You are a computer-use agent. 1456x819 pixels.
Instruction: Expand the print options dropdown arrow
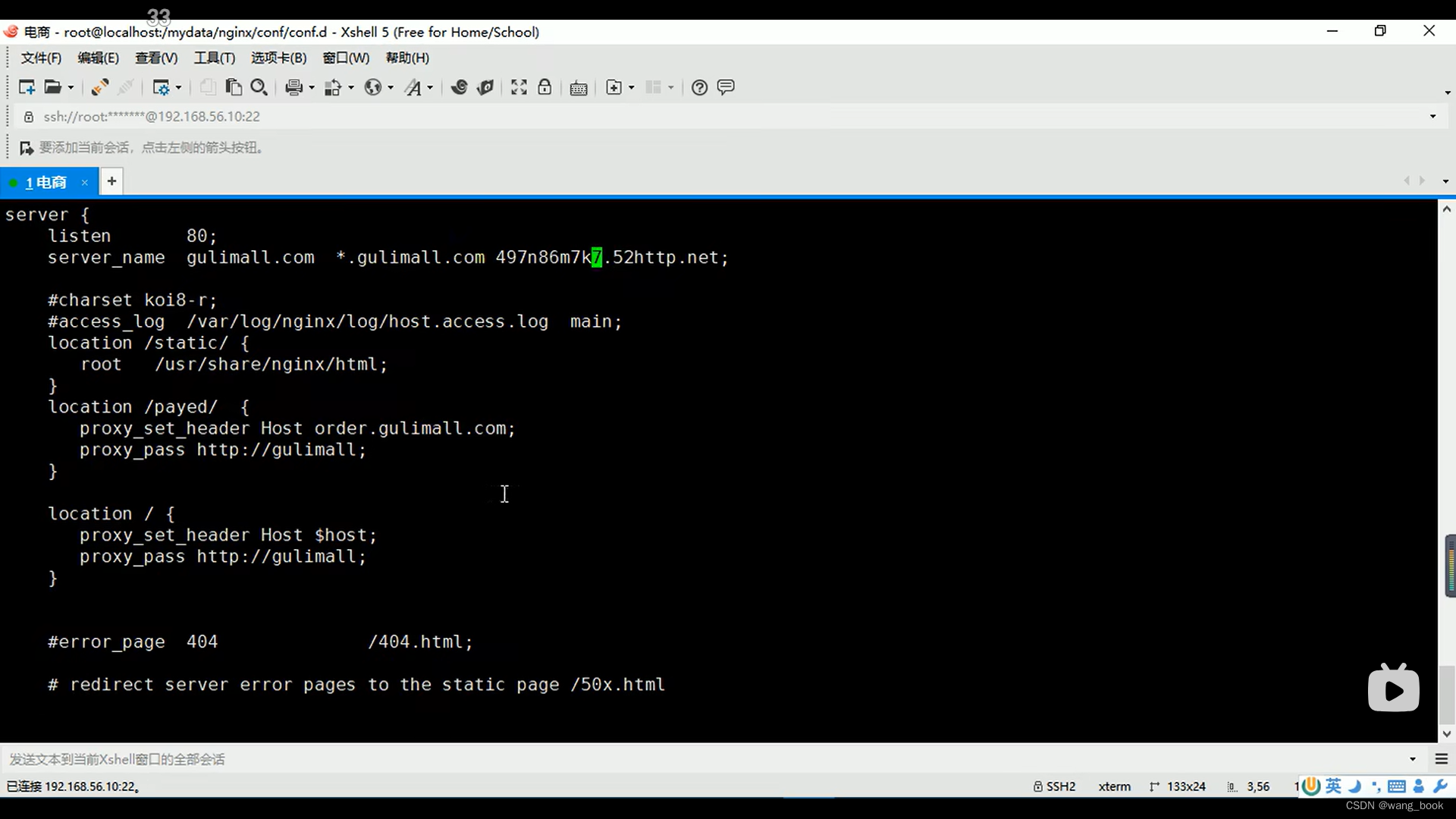tap(312, 88)
